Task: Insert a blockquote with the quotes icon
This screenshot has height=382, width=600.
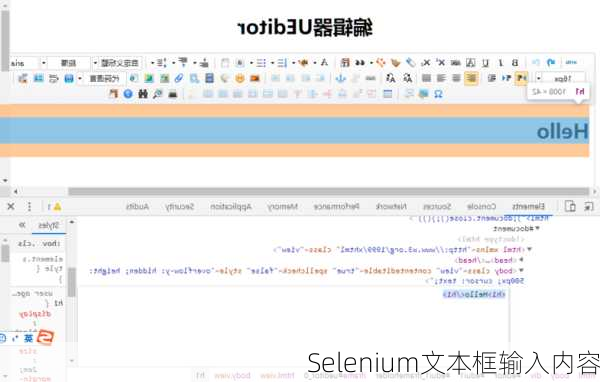Action: click(360, 62)
